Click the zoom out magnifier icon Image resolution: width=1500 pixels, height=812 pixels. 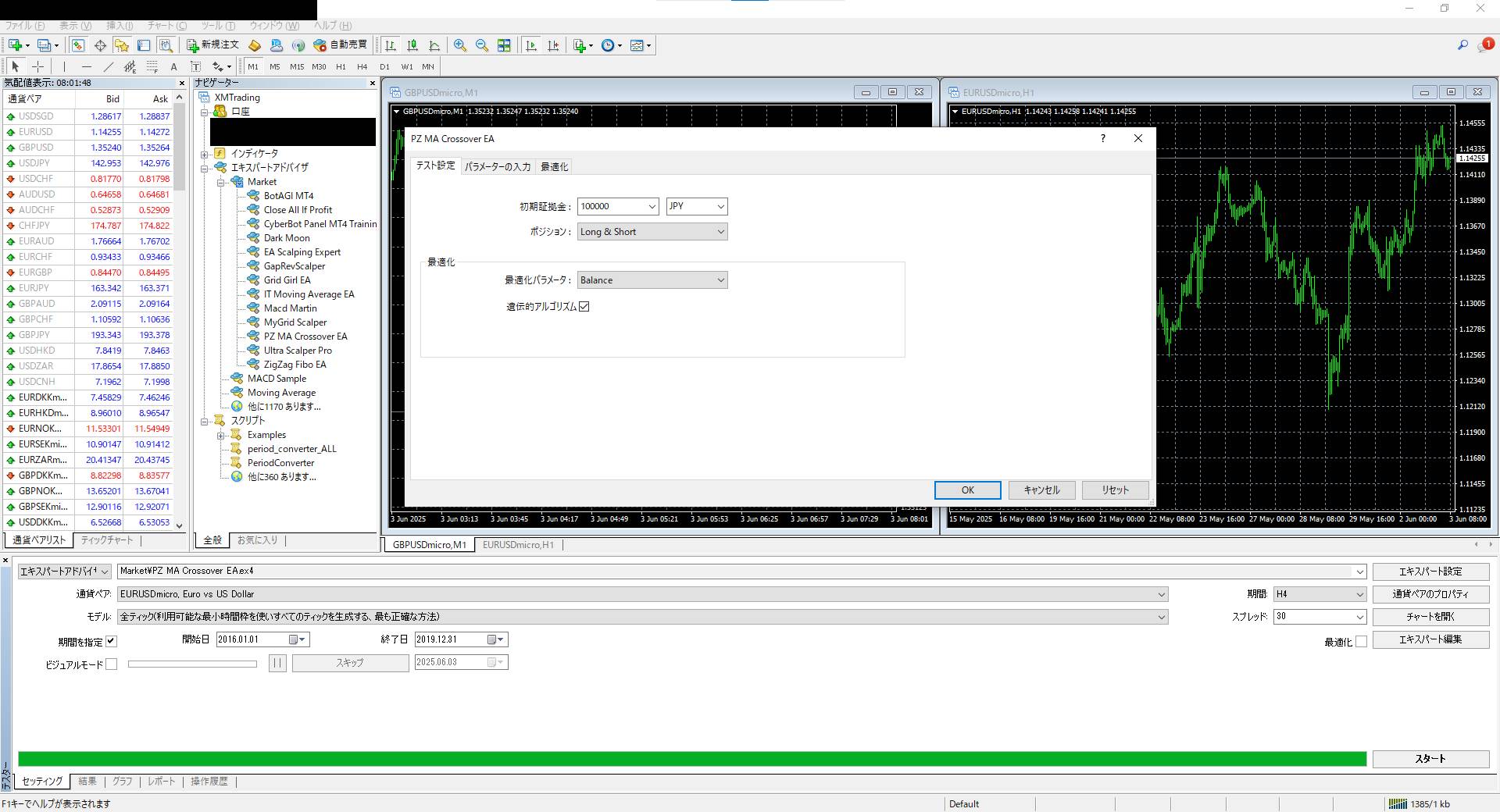(x=482, y=45)
